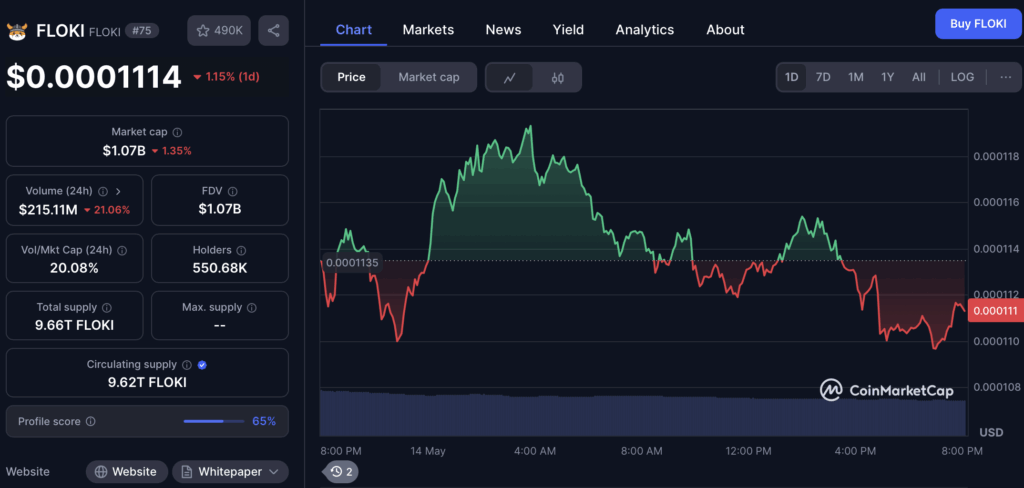Screen dimensions: 1024x488
Task: Click the 1.15% (1d) price change
Action: (x=227, y=77)
